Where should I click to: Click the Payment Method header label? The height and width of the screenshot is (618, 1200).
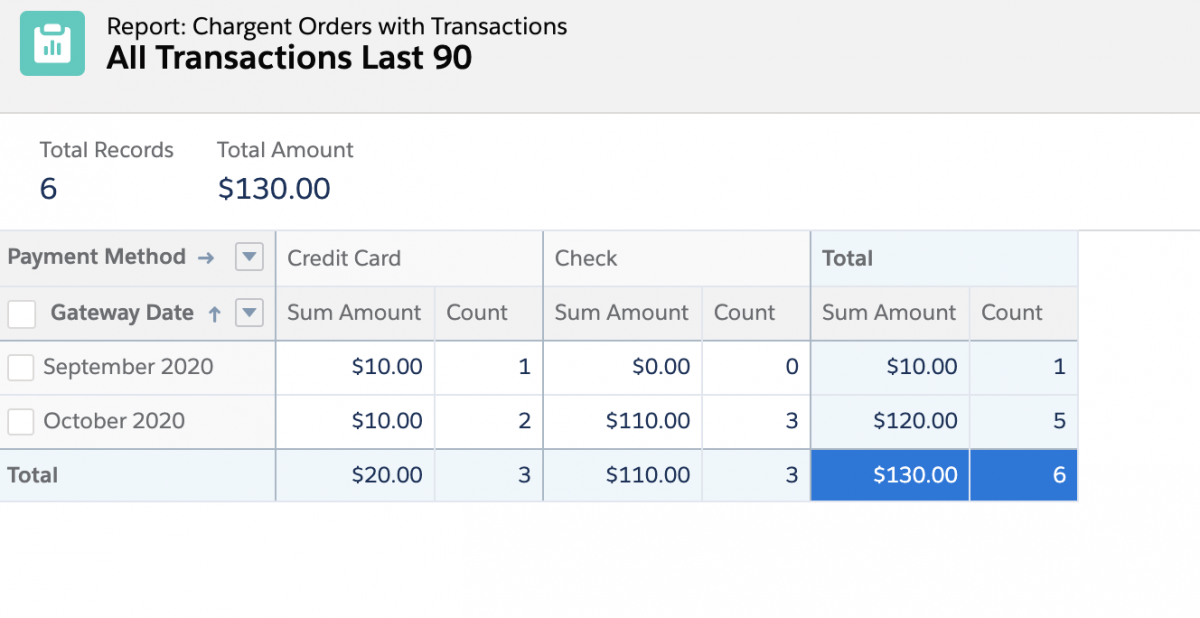(97, 257)
